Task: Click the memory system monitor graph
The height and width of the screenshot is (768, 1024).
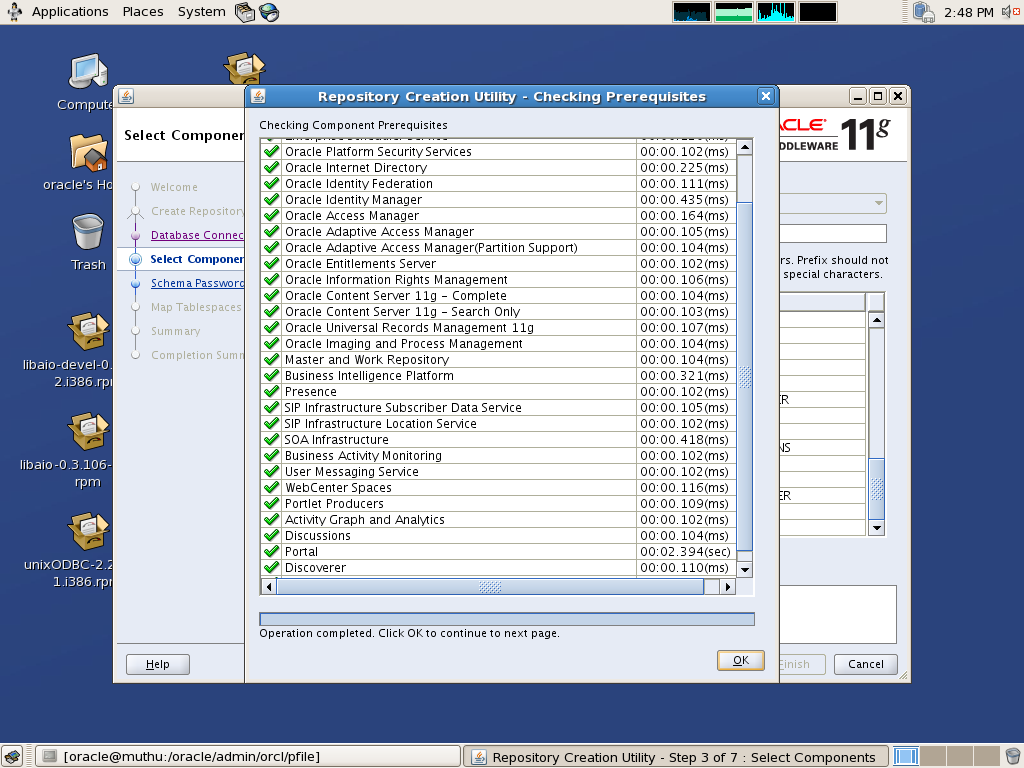Action: pyautogui.click(x=733, y=12)
